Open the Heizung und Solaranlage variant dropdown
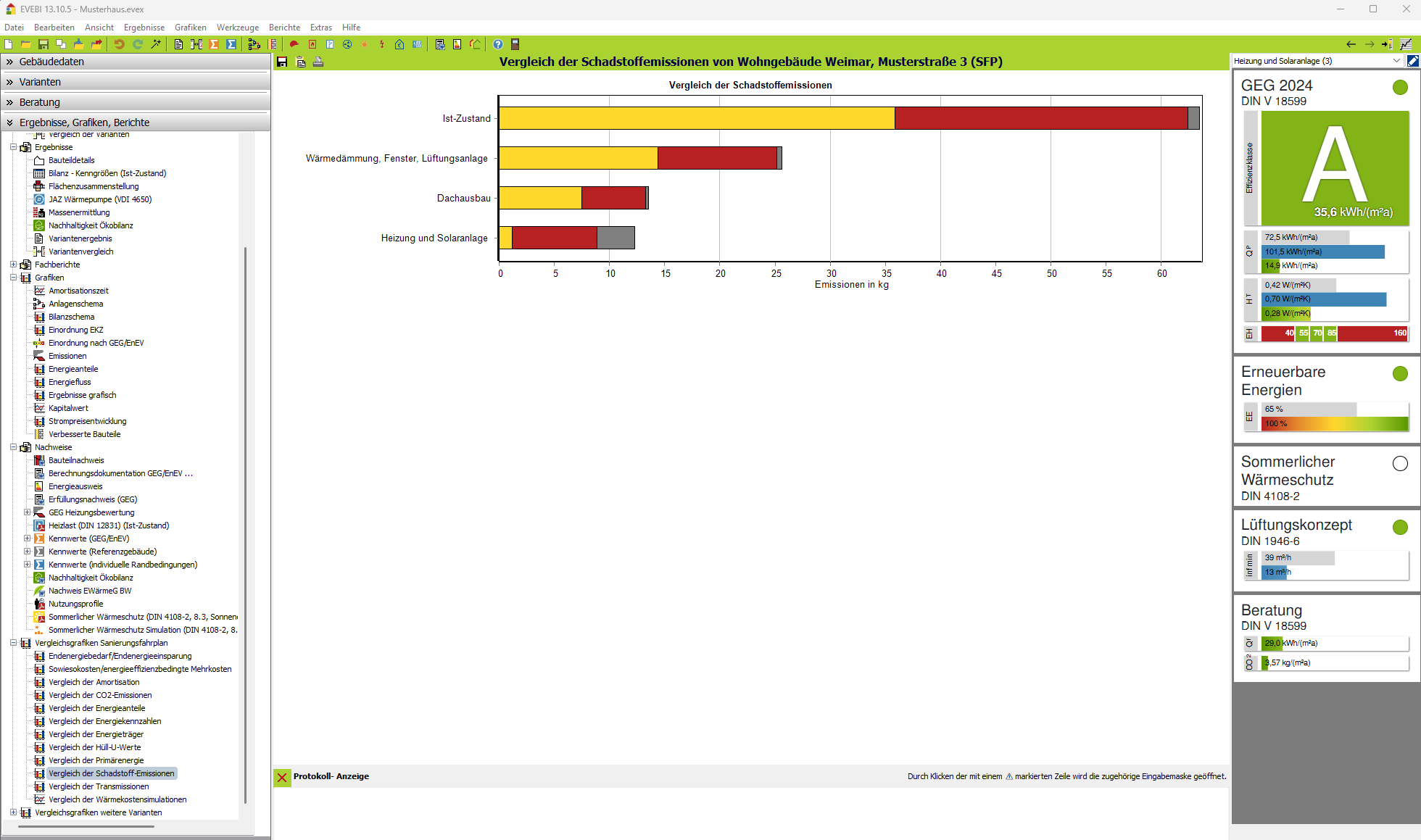This screenshot has width=1421, height=840. 1396,61
